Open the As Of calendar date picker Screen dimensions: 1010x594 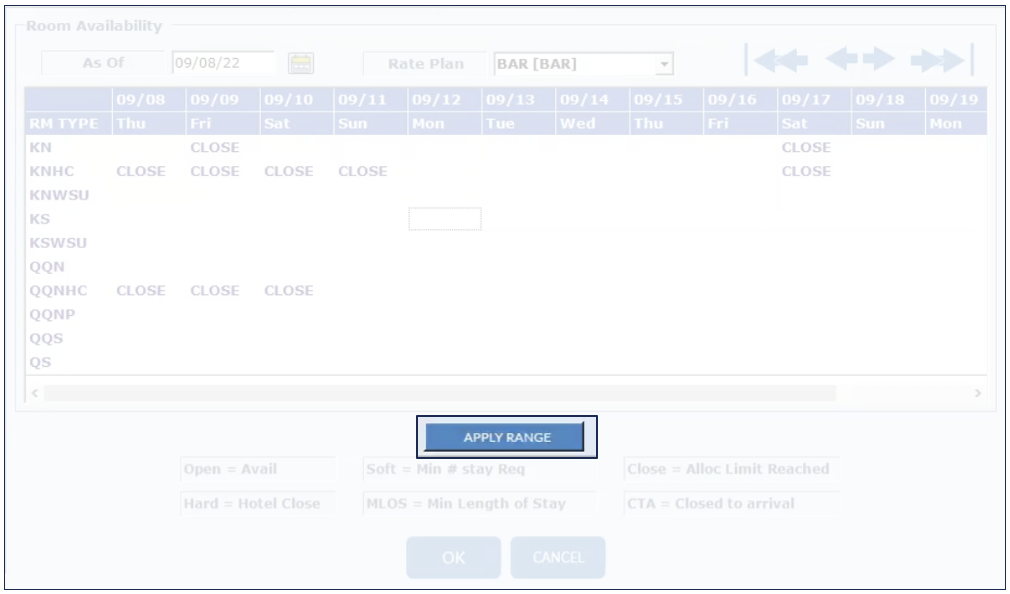pyautogui.click(x=301, y=63)
